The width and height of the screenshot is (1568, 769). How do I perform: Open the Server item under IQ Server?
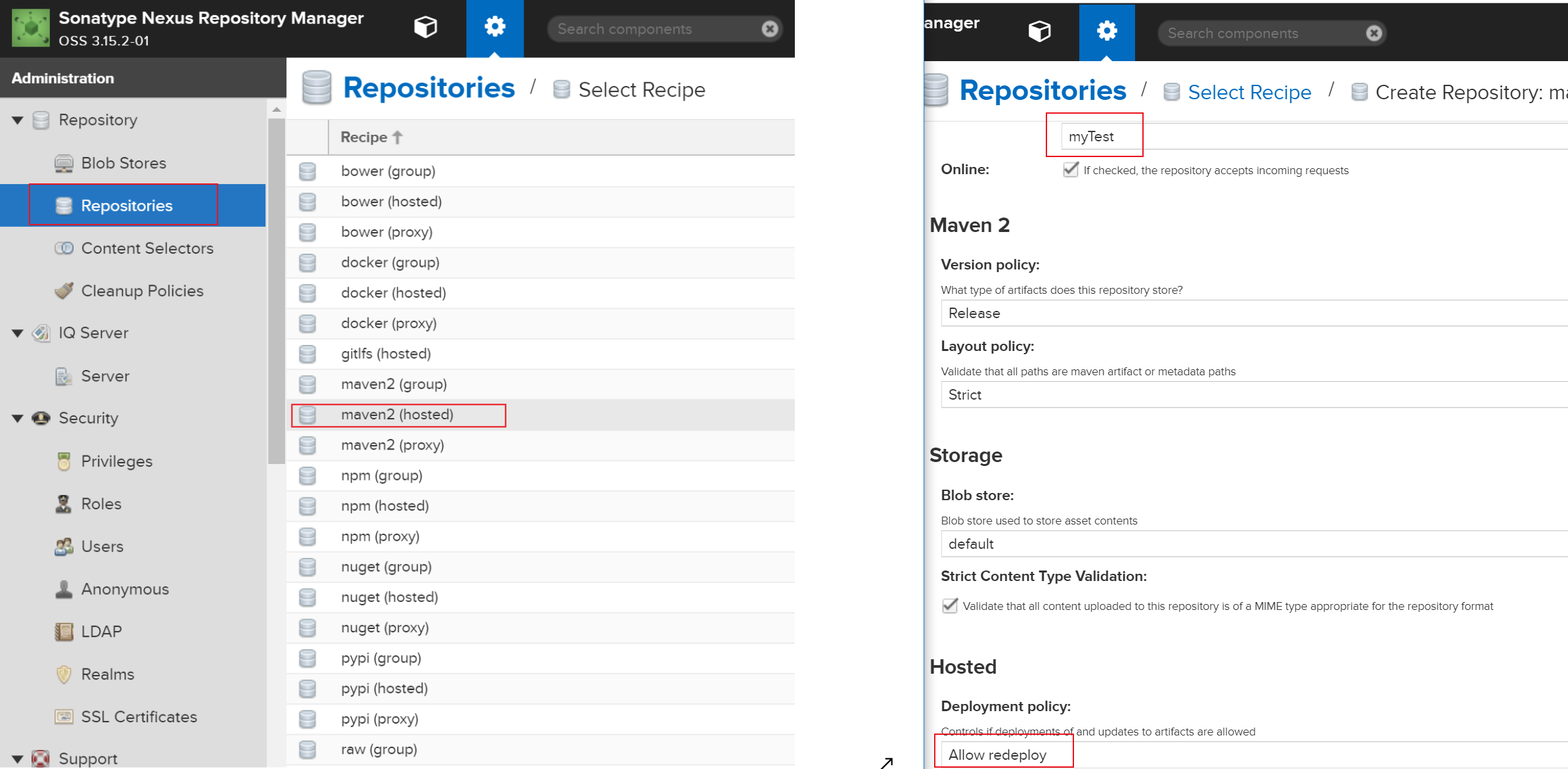93,376
